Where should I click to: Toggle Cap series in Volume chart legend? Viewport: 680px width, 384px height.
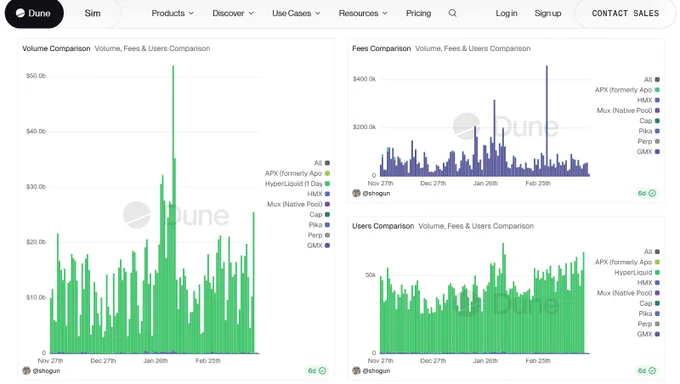(320, 215)
